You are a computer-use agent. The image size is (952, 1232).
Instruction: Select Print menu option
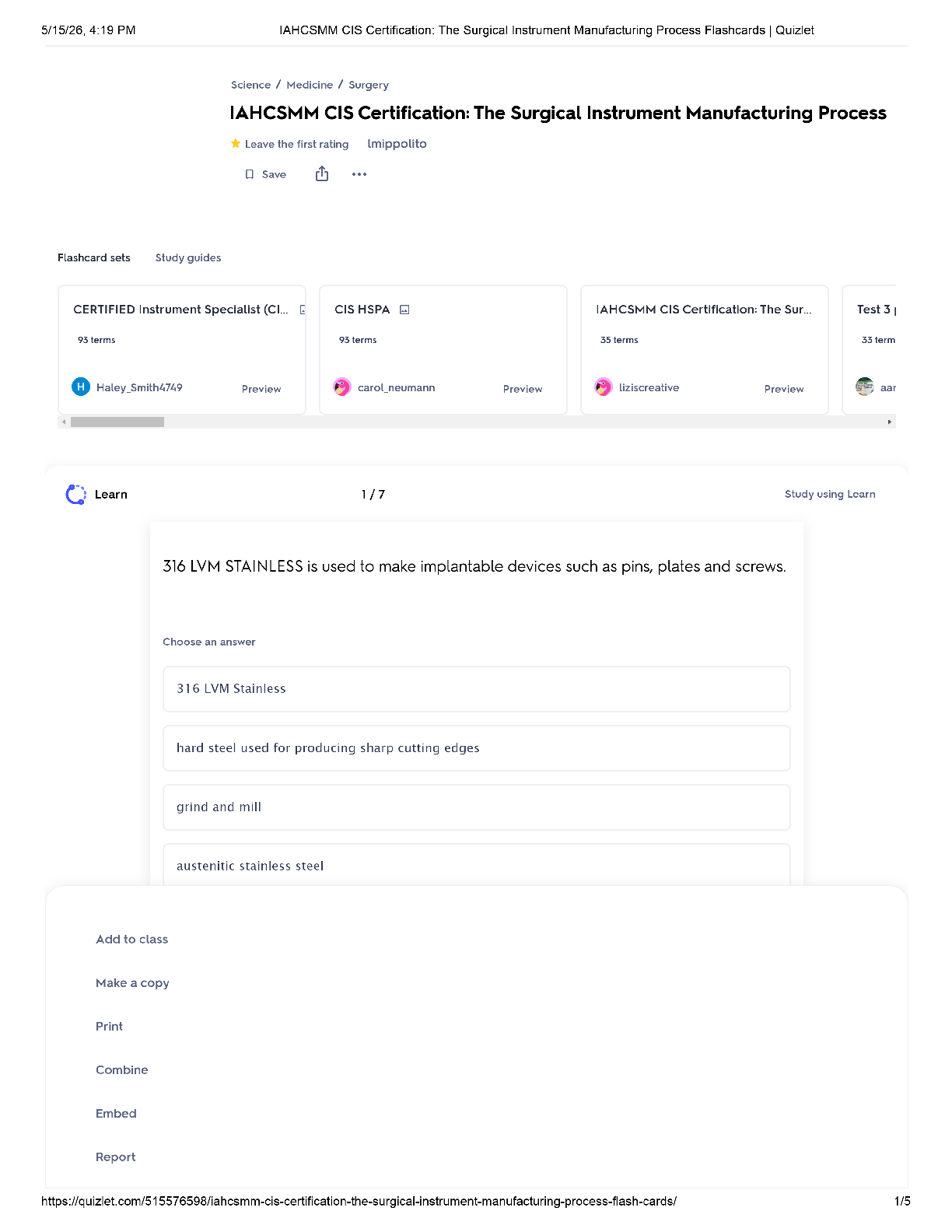coord(110,1027)
